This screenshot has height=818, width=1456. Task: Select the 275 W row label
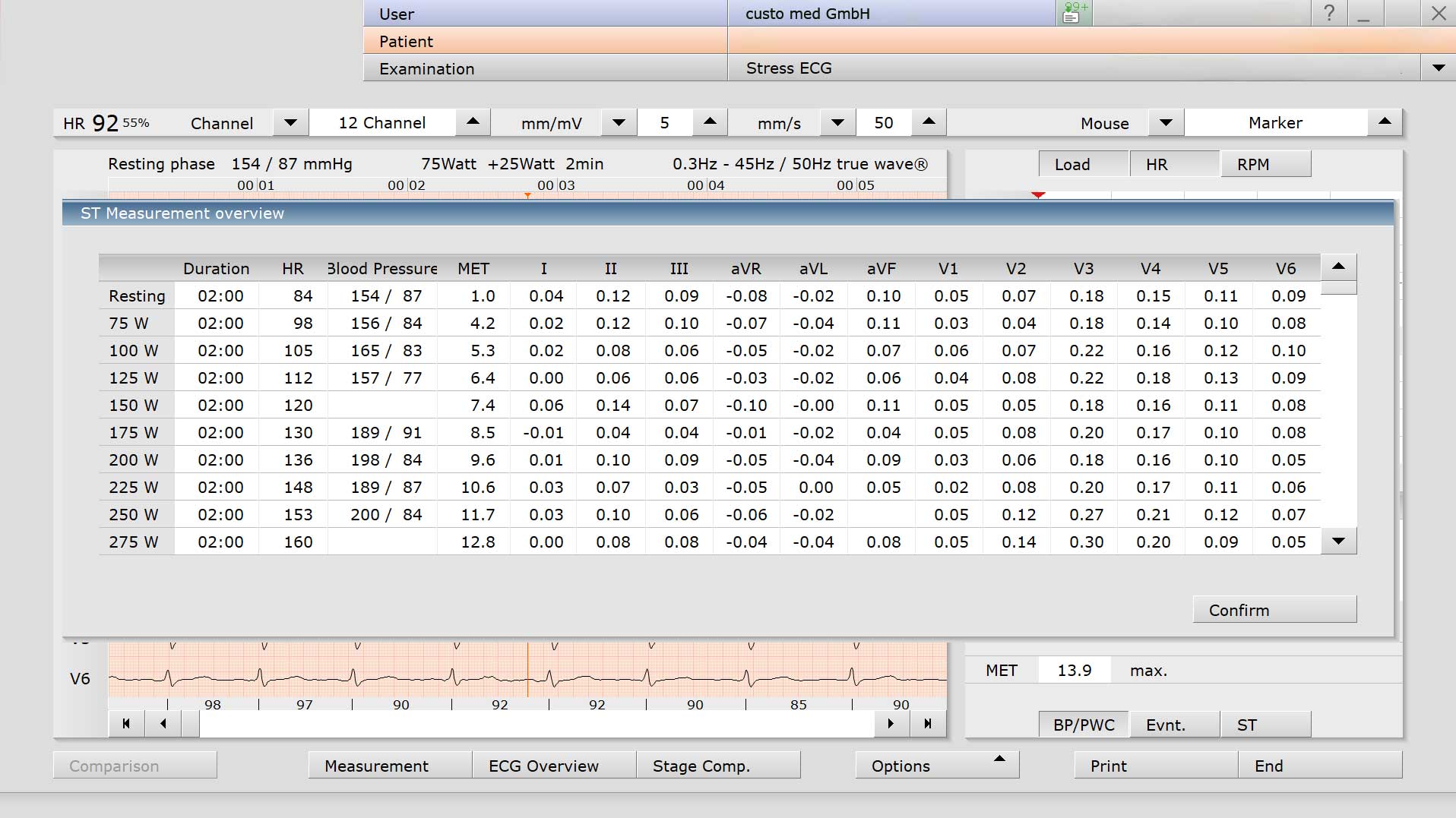pyautogui.click(x=137, y=542)
